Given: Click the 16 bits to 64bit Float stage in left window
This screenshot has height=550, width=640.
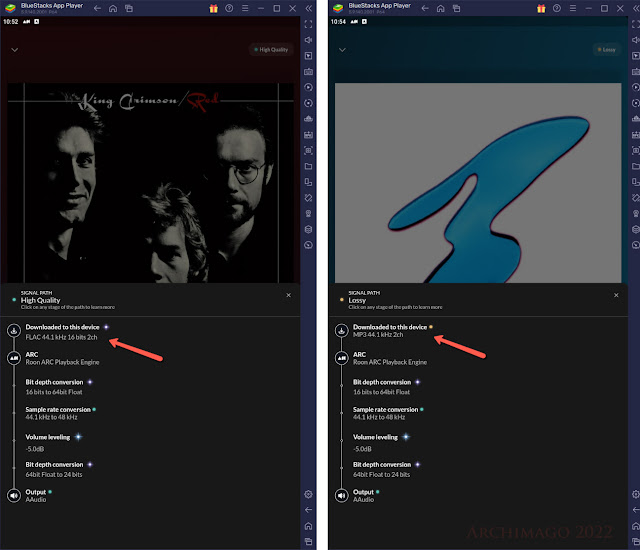Looking at the screenshot, I should (x=59, y=387).
